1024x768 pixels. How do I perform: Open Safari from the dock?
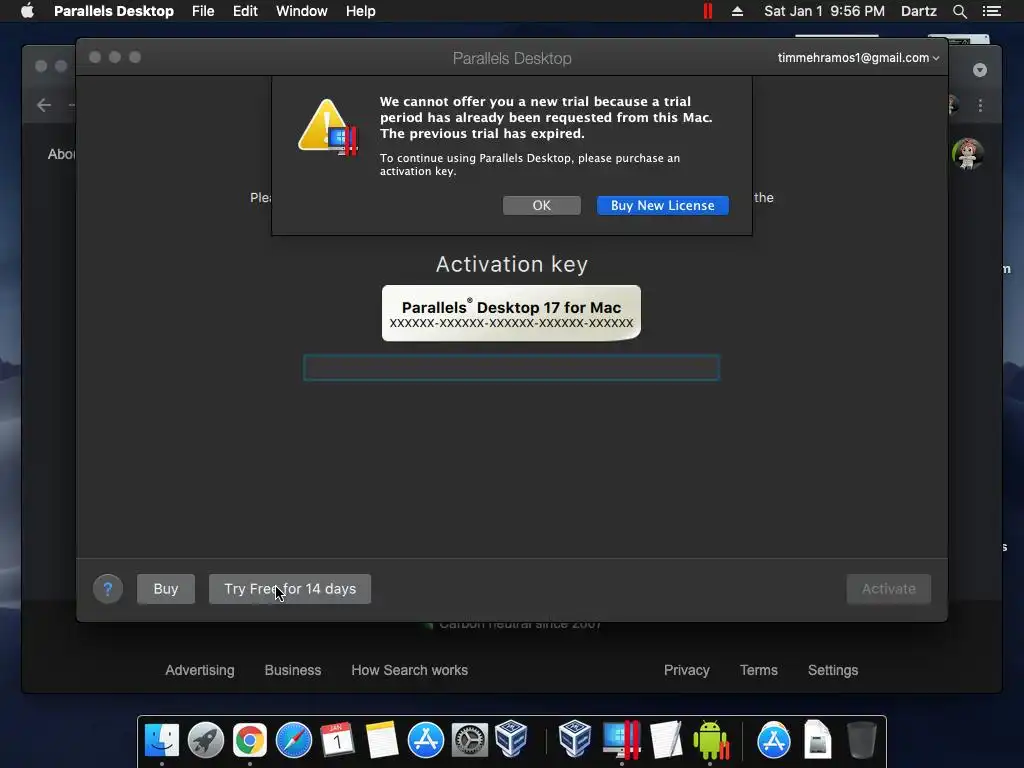pos(294,740)
